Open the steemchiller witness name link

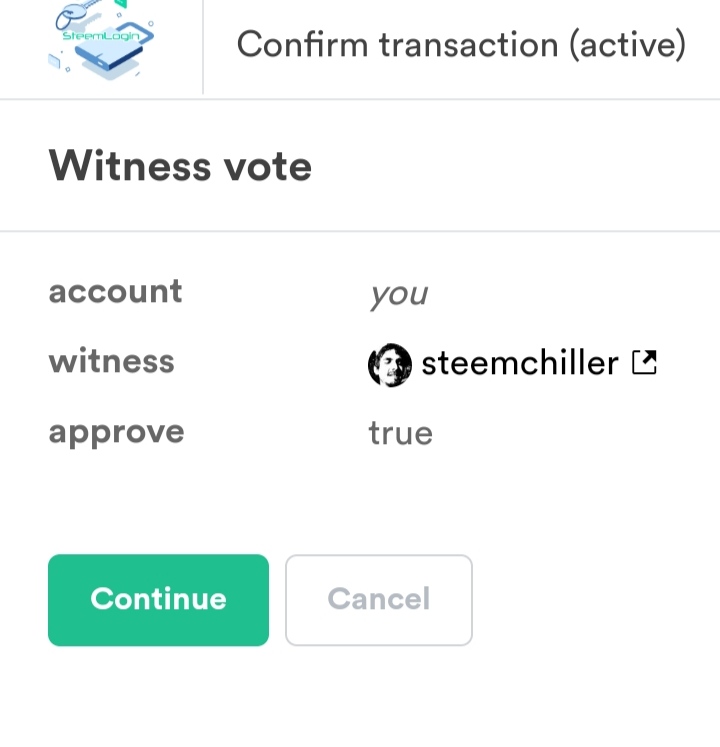coord(519,363)
